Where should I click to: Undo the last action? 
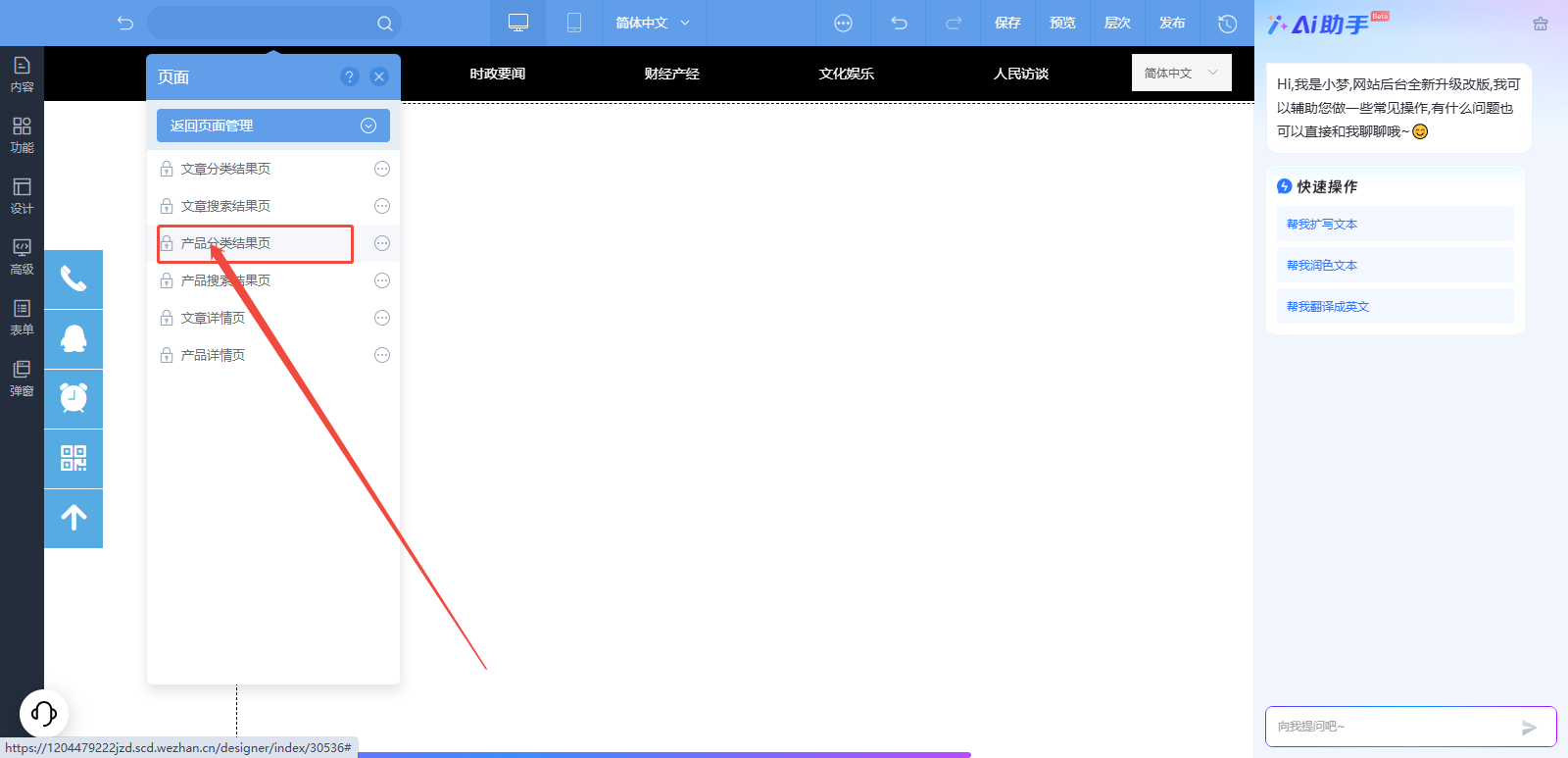[x=899, y=23]
